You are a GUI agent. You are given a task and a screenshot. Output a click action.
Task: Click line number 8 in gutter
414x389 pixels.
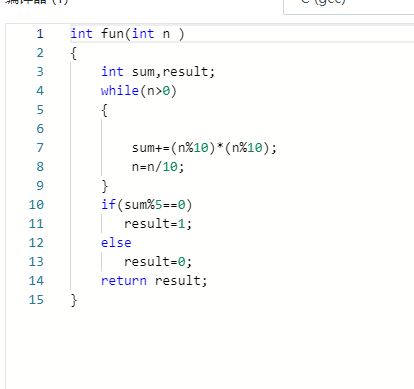(40, 167)
